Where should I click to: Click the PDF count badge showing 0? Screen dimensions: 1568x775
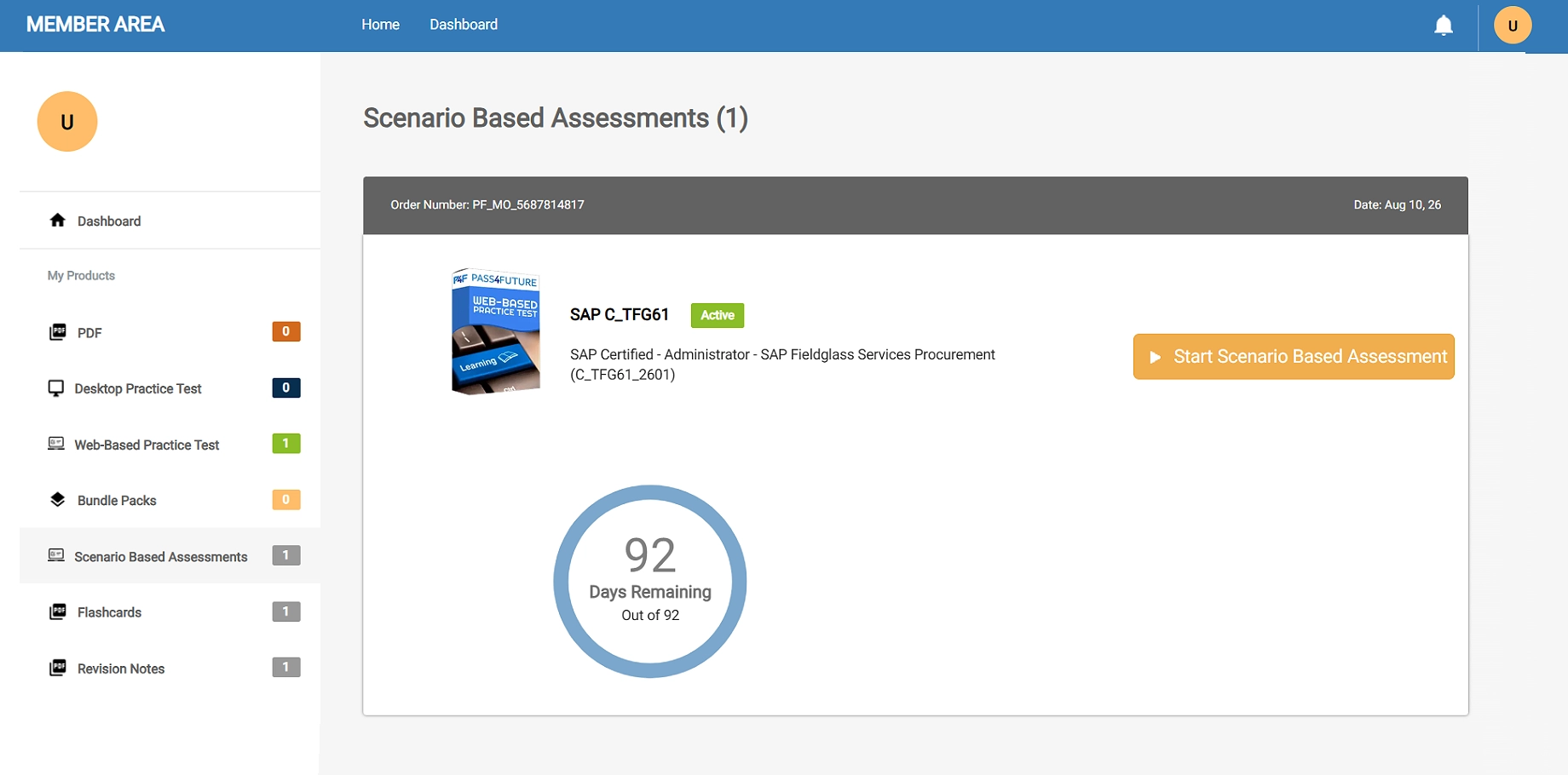click(286, 331)
